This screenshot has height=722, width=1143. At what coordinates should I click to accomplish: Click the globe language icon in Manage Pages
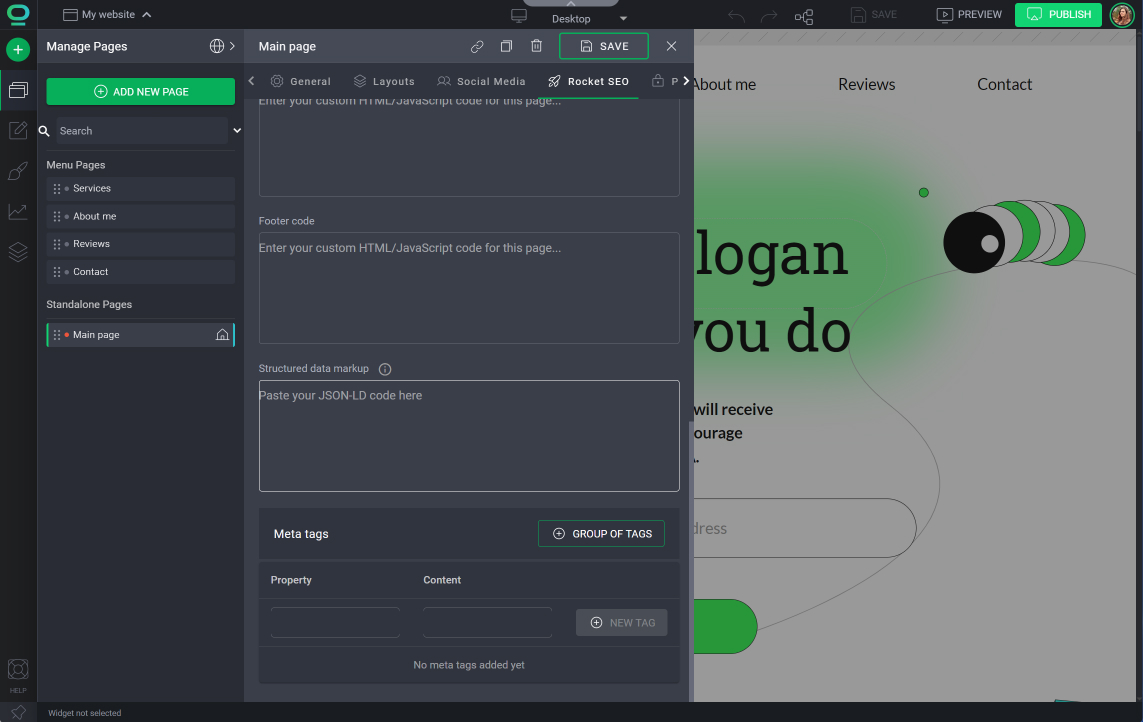[216, 46]
